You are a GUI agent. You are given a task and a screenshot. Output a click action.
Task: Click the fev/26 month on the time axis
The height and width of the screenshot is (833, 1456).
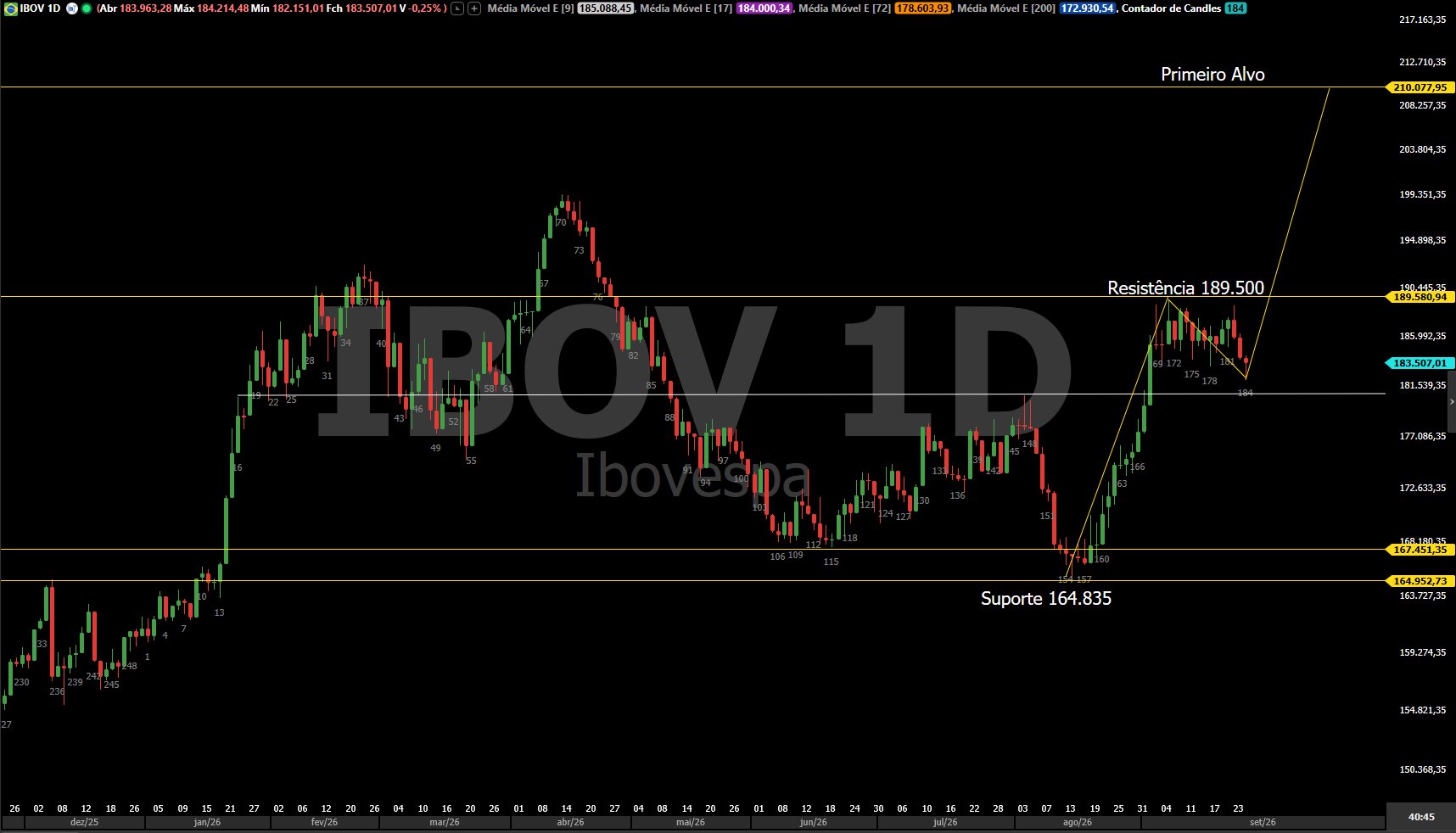click(324, 823)
